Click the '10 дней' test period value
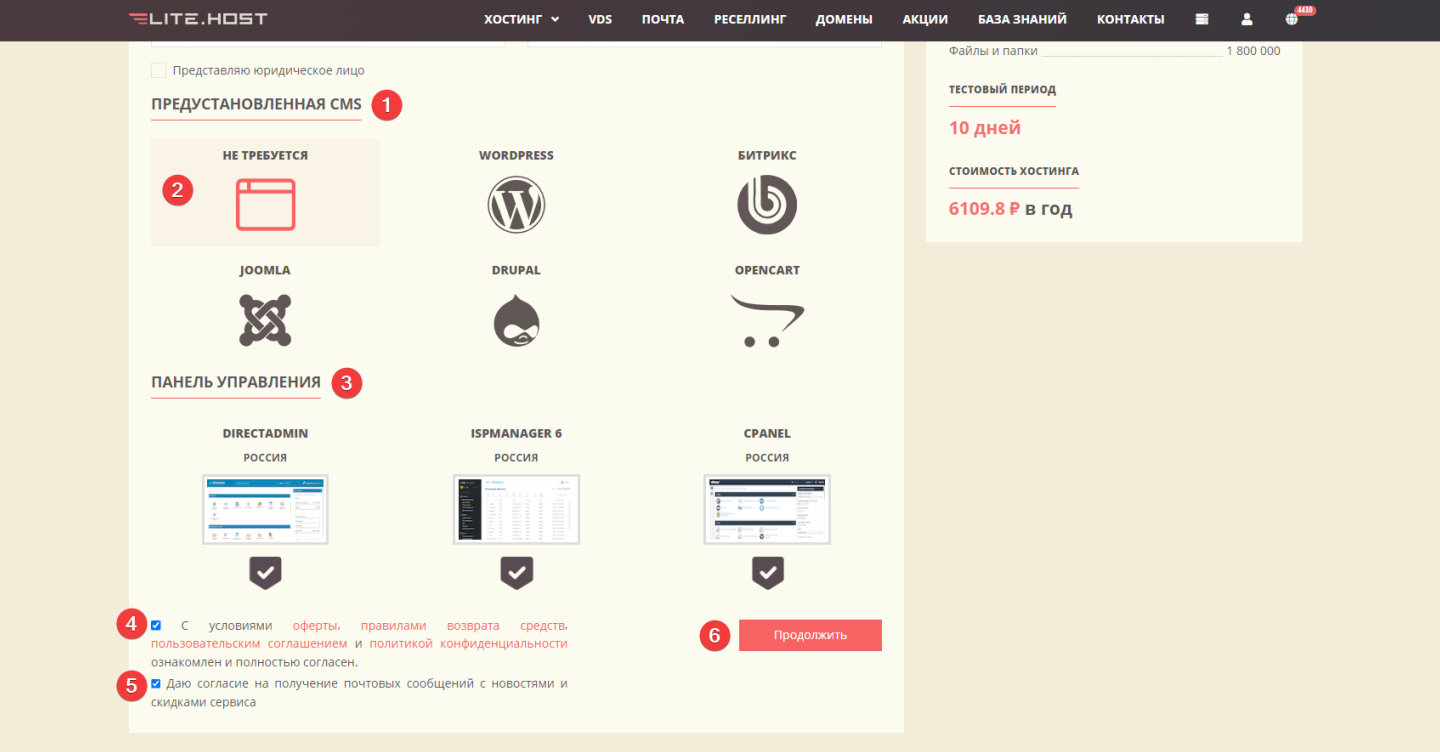Image resolution: width=1440 pixels, height=752 pixels. coord(985,128)
